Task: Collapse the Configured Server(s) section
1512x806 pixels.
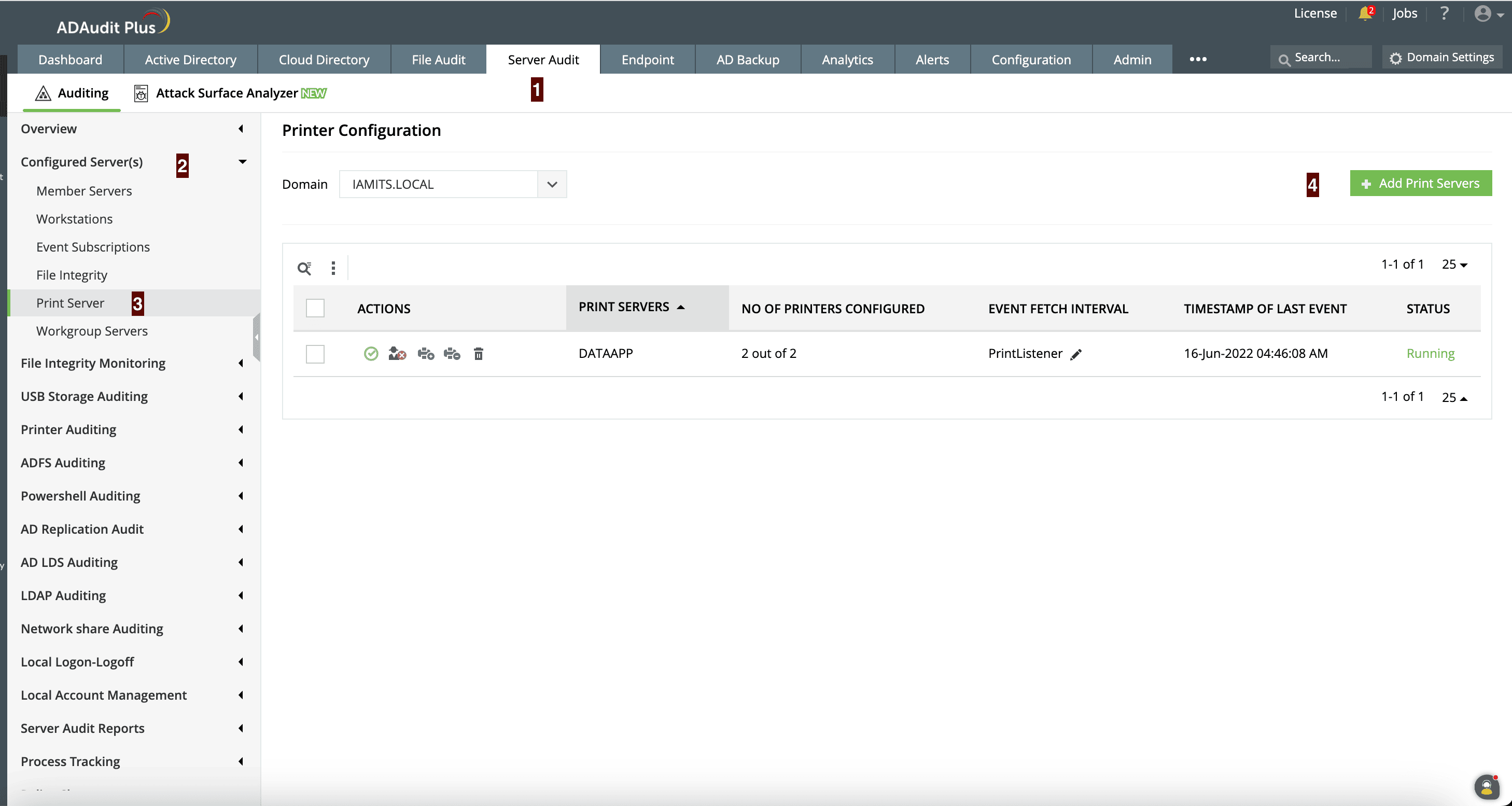Action: click(x=242, y=162)
